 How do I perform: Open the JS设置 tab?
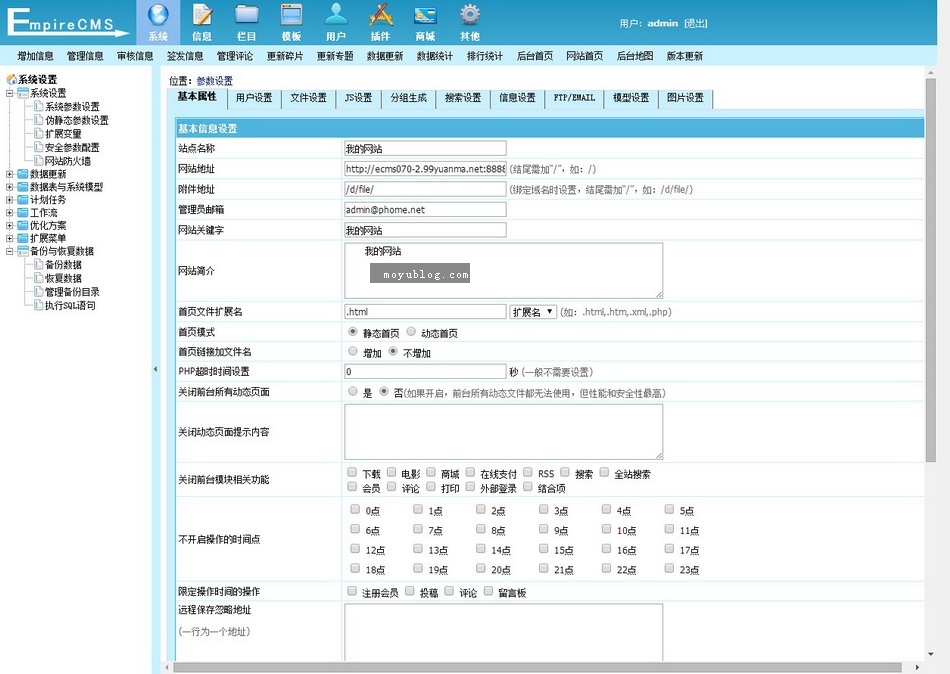[x=359, y=98]
